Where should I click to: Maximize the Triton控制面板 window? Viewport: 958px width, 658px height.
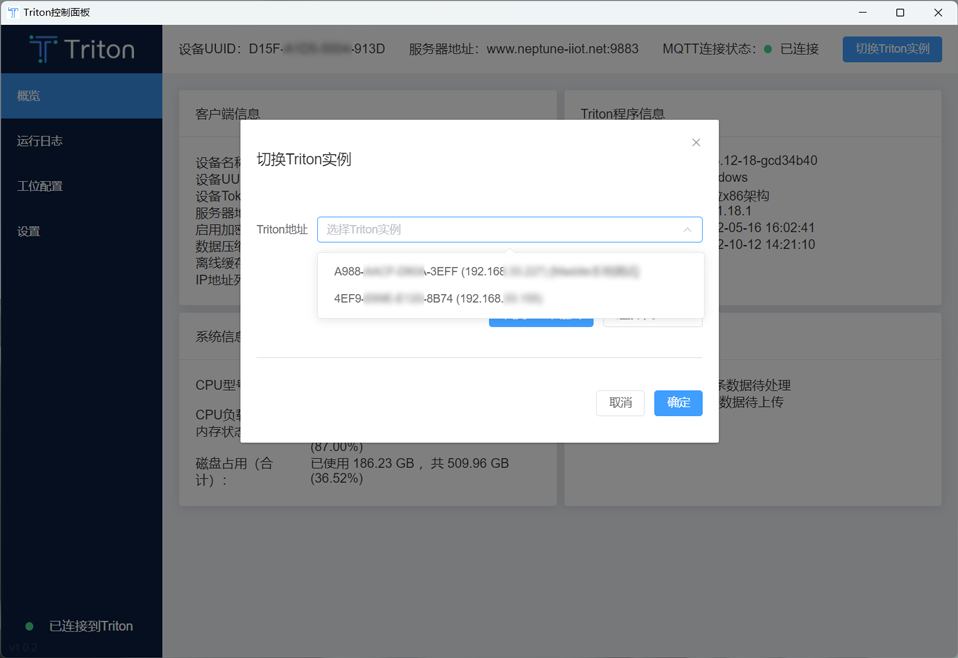[900, 13]
